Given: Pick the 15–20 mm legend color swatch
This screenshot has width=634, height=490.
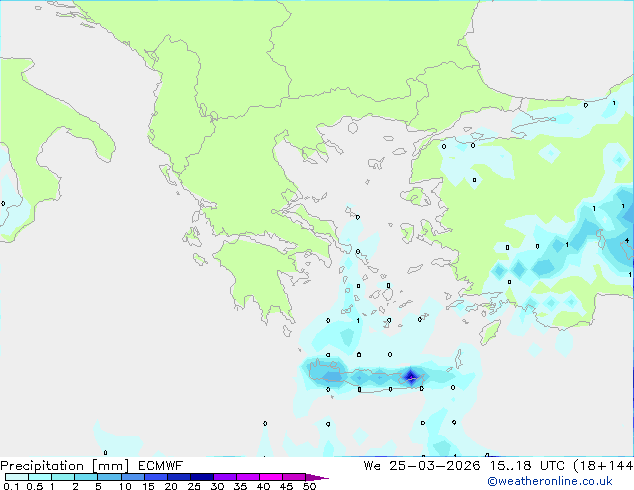Looking at the screenshot, I should (x=155, y=477).
